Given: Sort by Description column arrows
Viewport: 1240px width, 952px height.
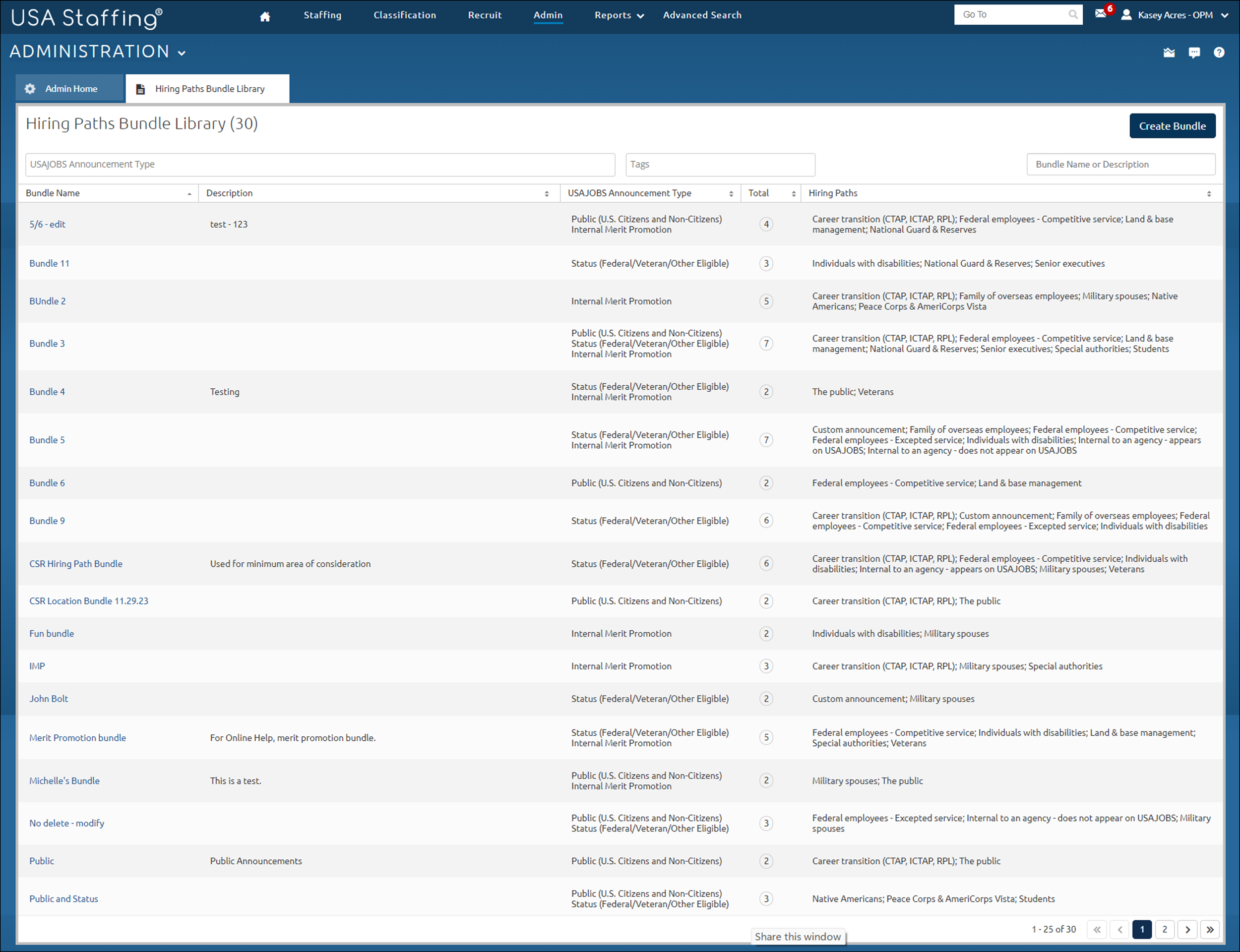Looking at the screenshot, I should (546, 194).
